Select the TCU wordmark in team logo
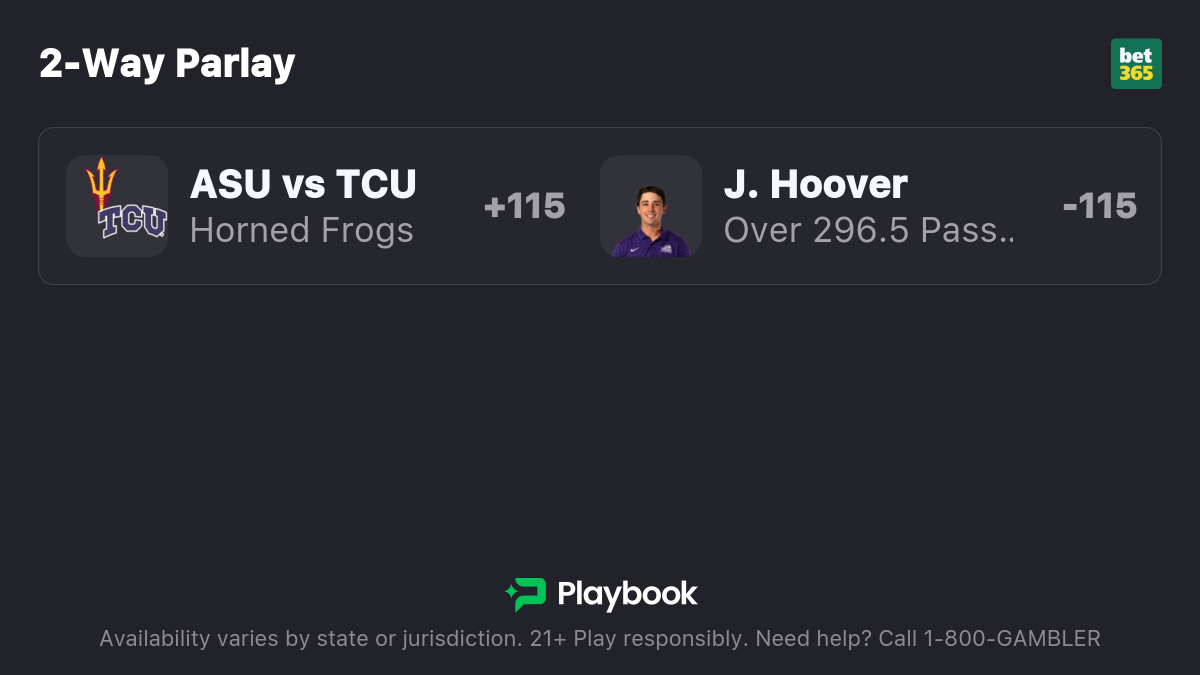 (x=132, y=221)
